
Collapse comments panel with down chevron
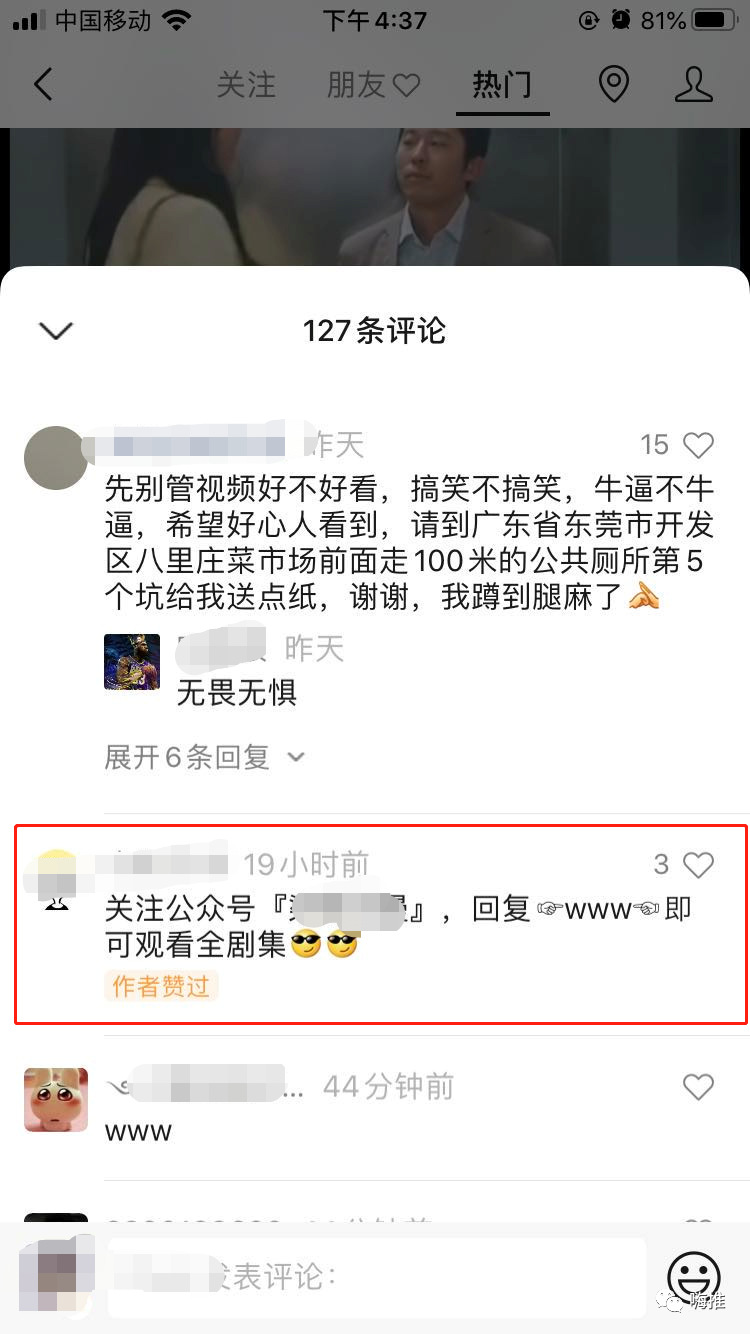[x=55, y=331]
